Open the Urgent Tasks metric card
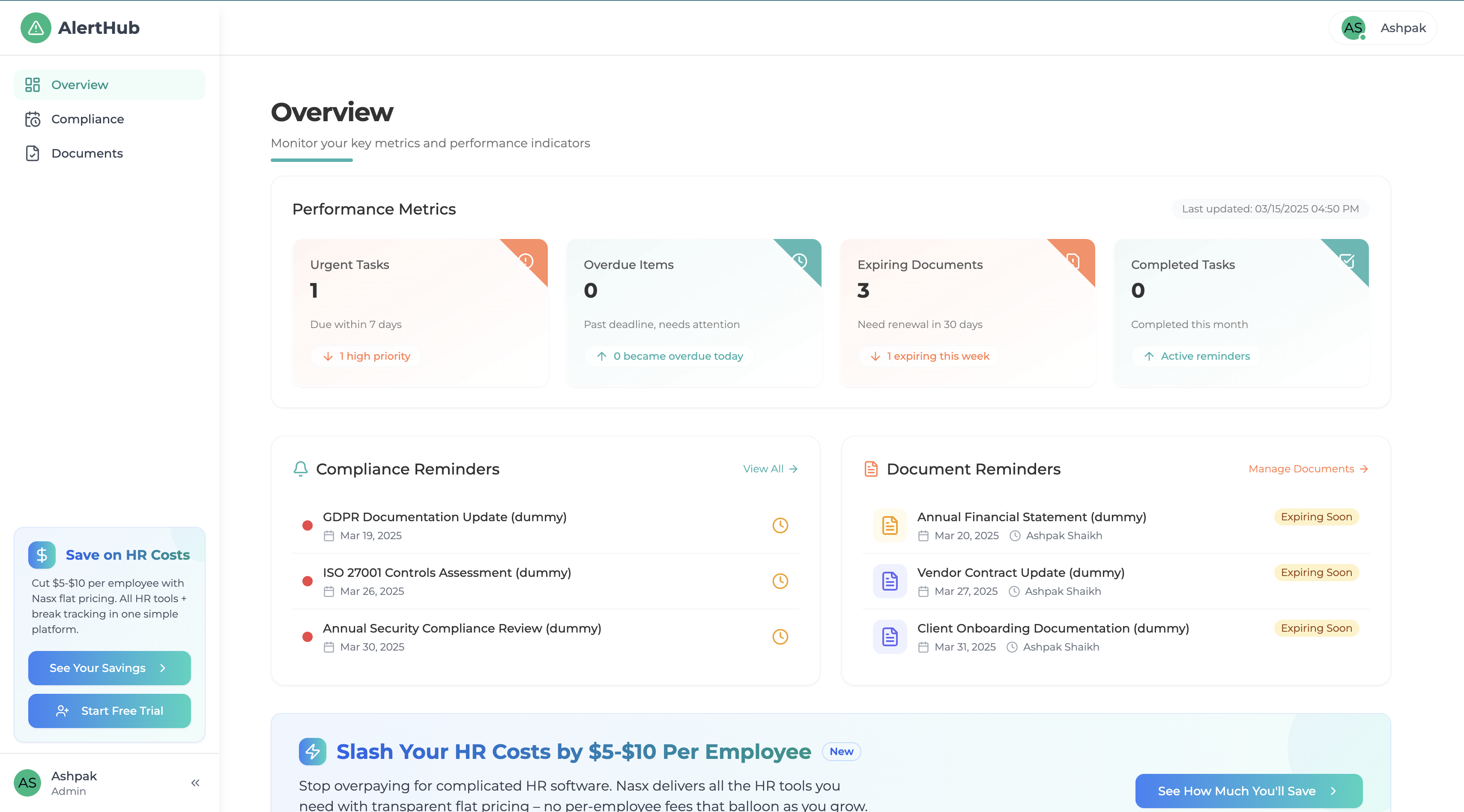This screenshot has height=812, width=1464. [x=421, y=313]
